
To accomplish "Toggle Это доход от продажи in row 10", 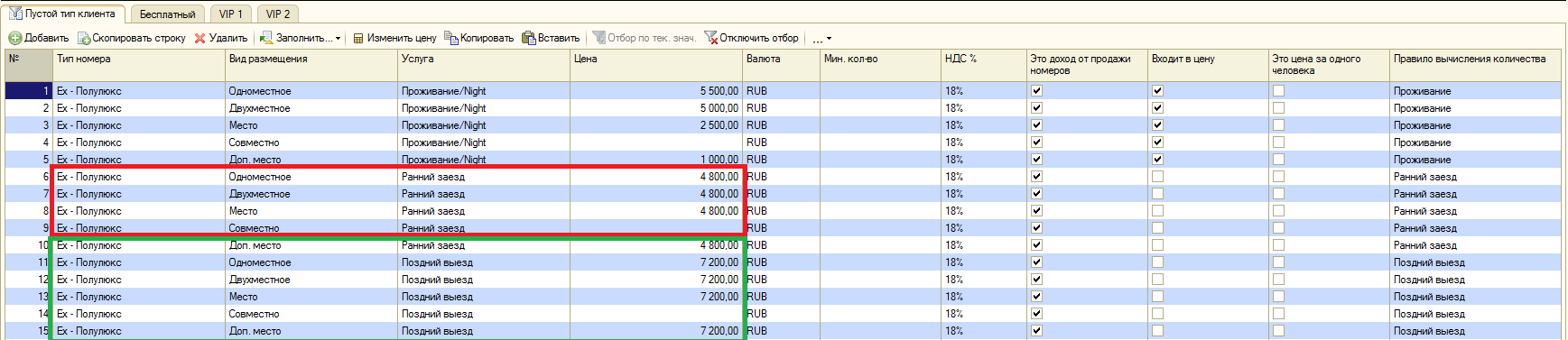I will click(1036, 245).
